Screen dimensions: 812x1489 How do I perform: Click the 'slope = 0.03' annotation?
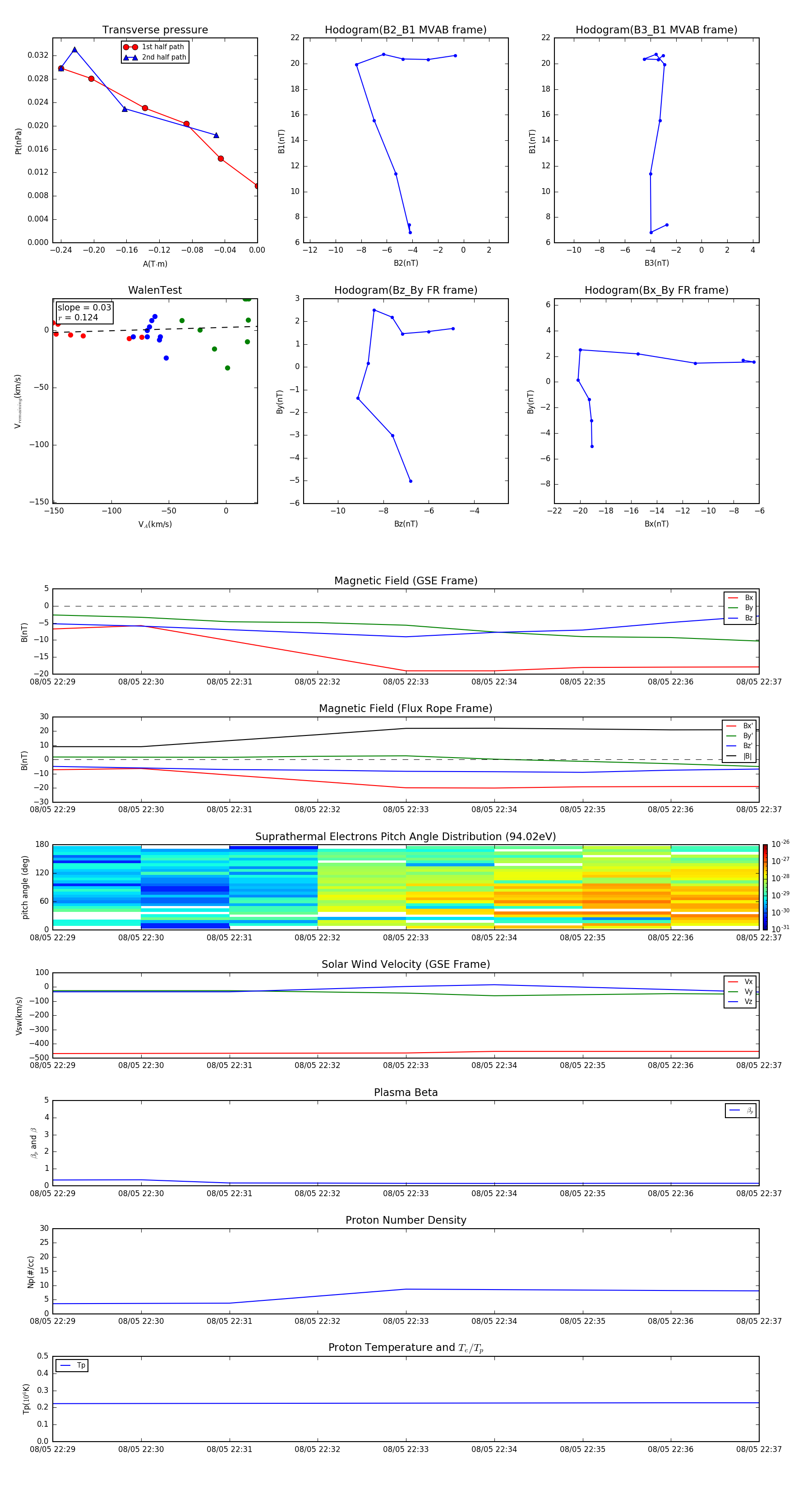coord(84,308)
